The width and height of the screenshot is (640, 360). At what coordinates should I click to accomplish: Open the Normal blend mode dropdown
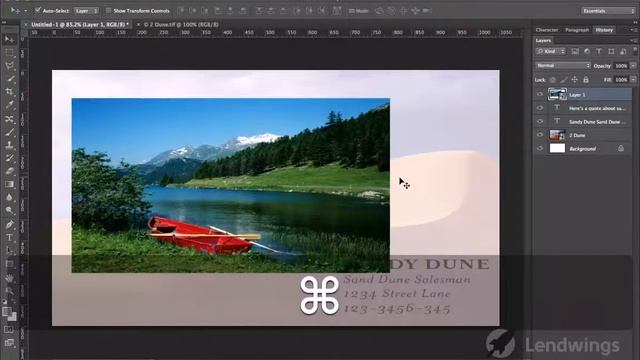(563, 66)
